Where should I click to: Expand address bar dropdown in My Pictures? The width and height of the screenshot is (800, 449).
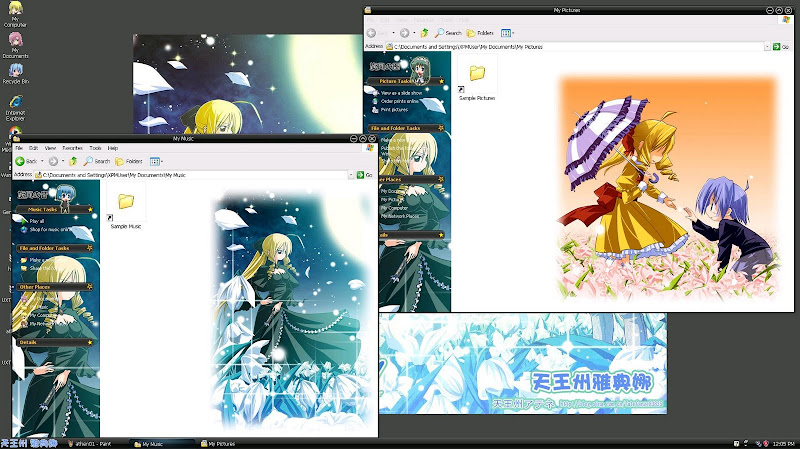(767, 46)
